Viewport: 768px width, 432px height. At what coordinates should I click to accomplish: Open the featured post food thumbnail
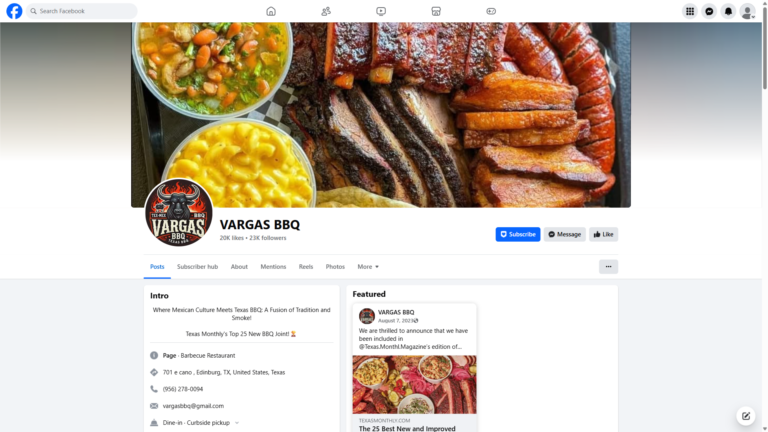(414, 384)
